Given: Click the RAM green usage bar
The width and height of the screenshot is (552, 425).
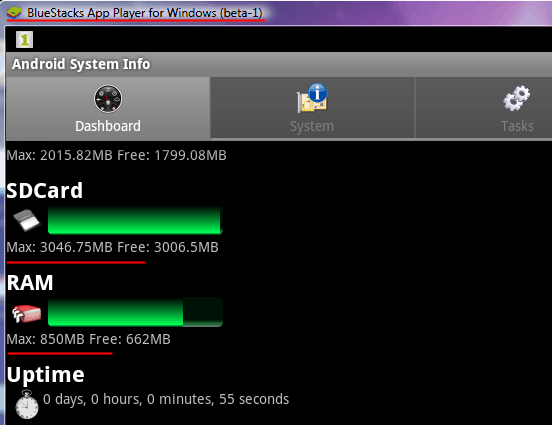Looking at the screenshot, I should [135, 312].
